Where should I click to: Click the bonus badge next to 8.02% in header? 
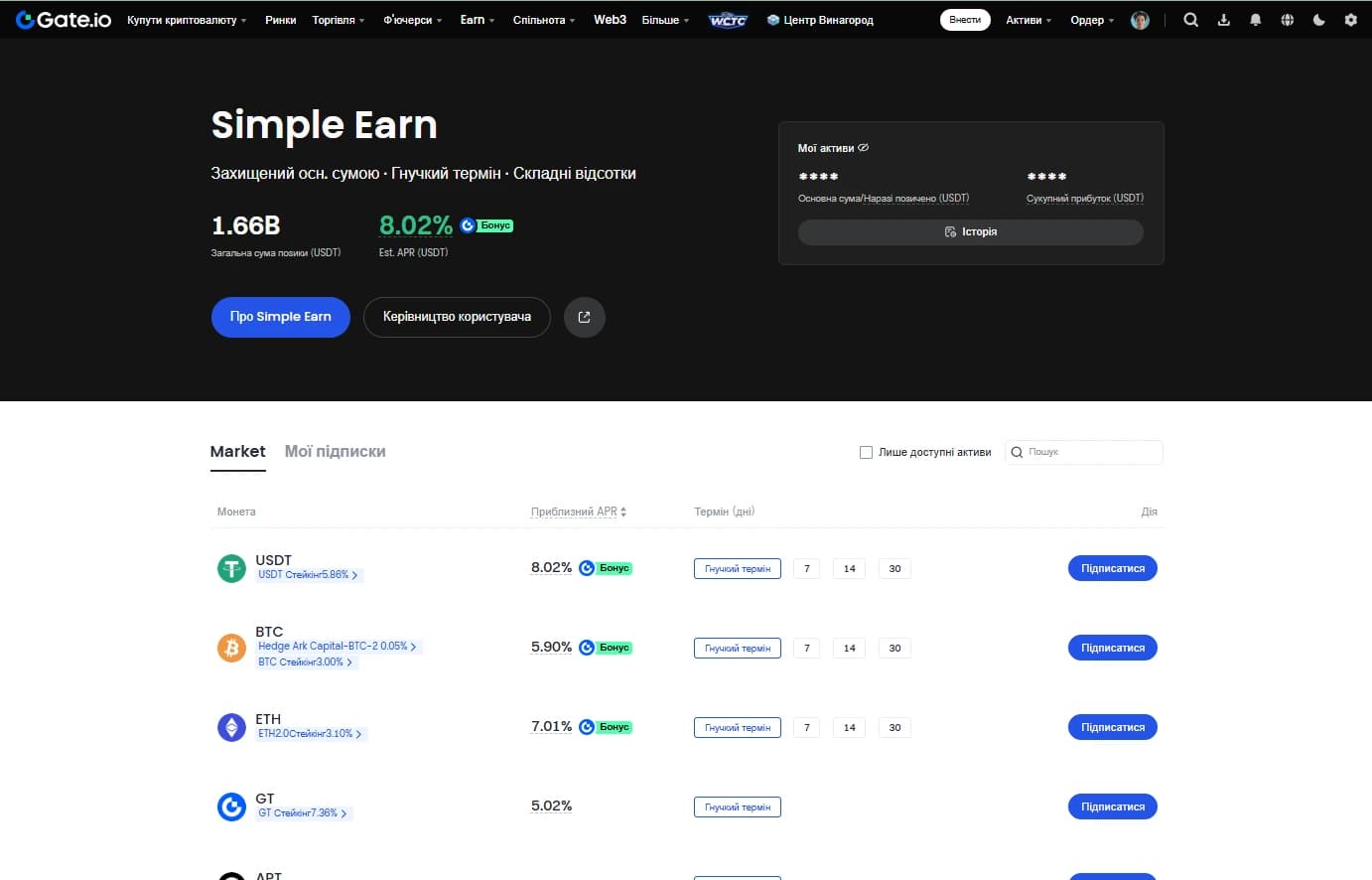[x=486, y=225]
